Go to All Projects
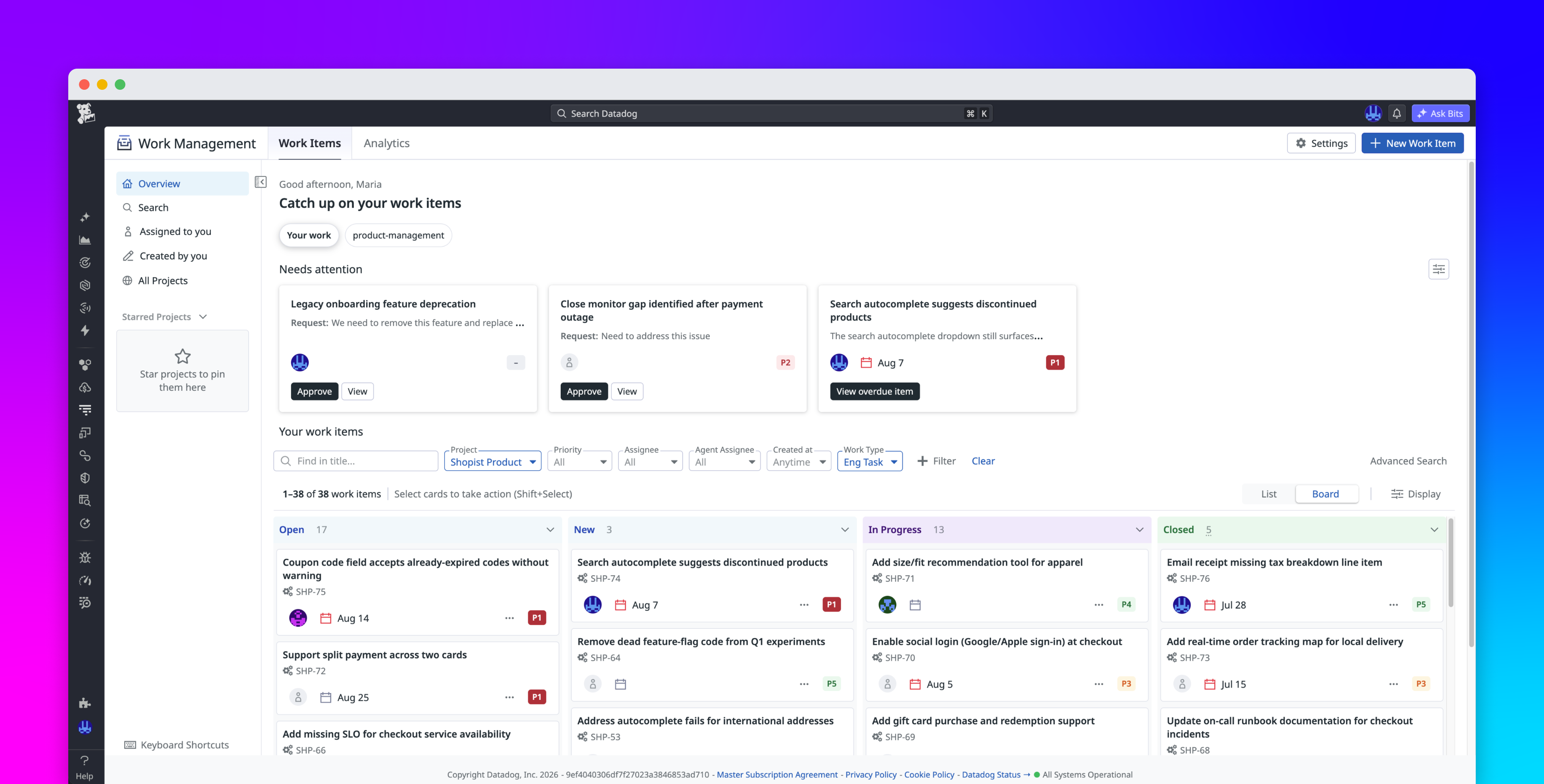Viewport: 1544px width, 784px height. pyautogui.click(x=182, y=281)
